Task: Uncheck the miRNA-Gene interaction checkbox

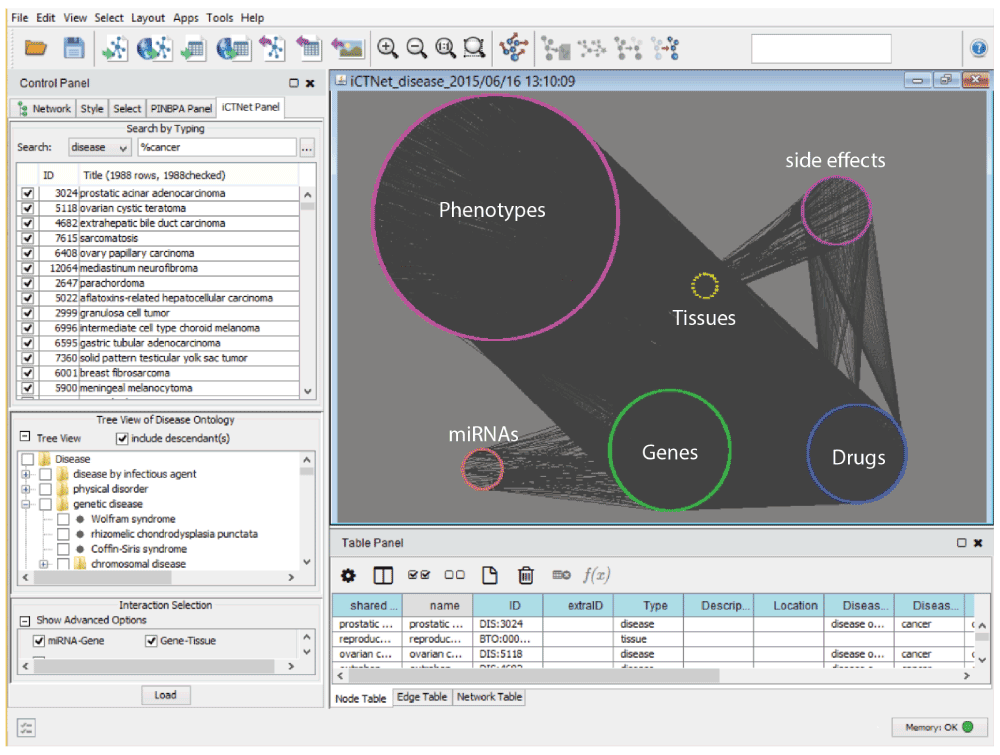Action: pos(39,640)
